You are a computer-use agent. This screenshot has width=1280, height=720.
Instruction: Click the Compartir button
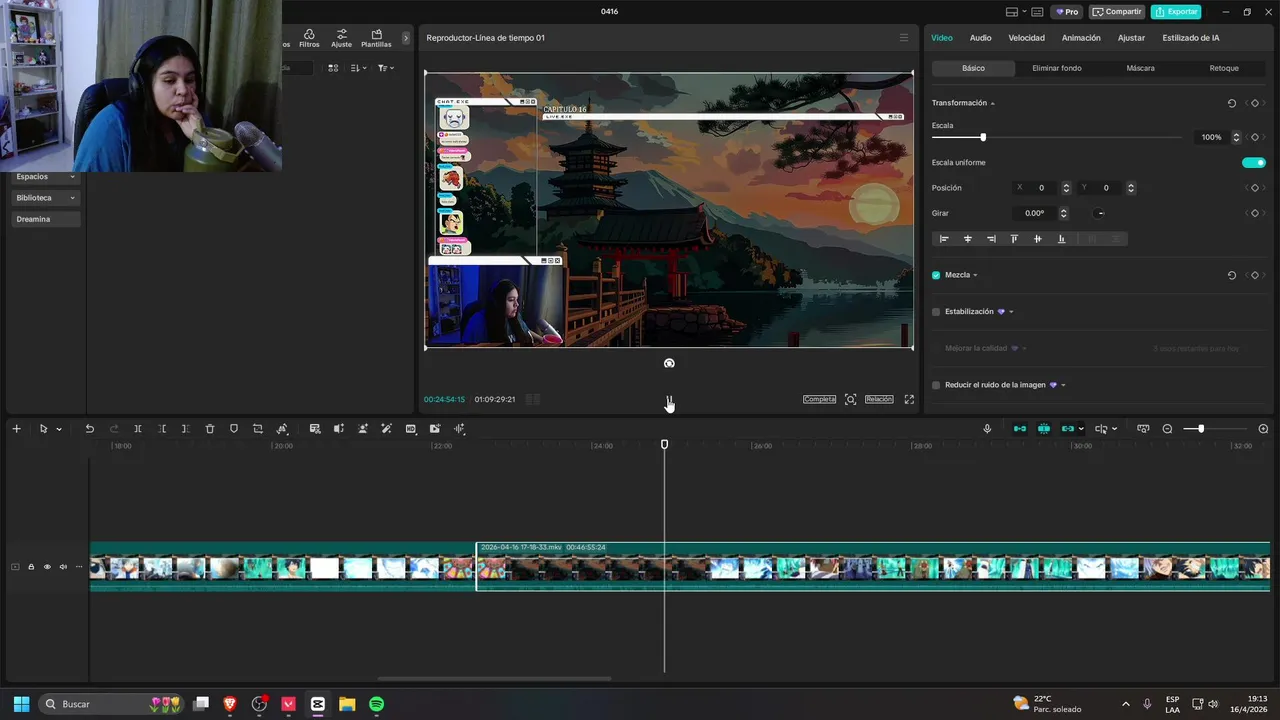click(x=1117, y=12)
